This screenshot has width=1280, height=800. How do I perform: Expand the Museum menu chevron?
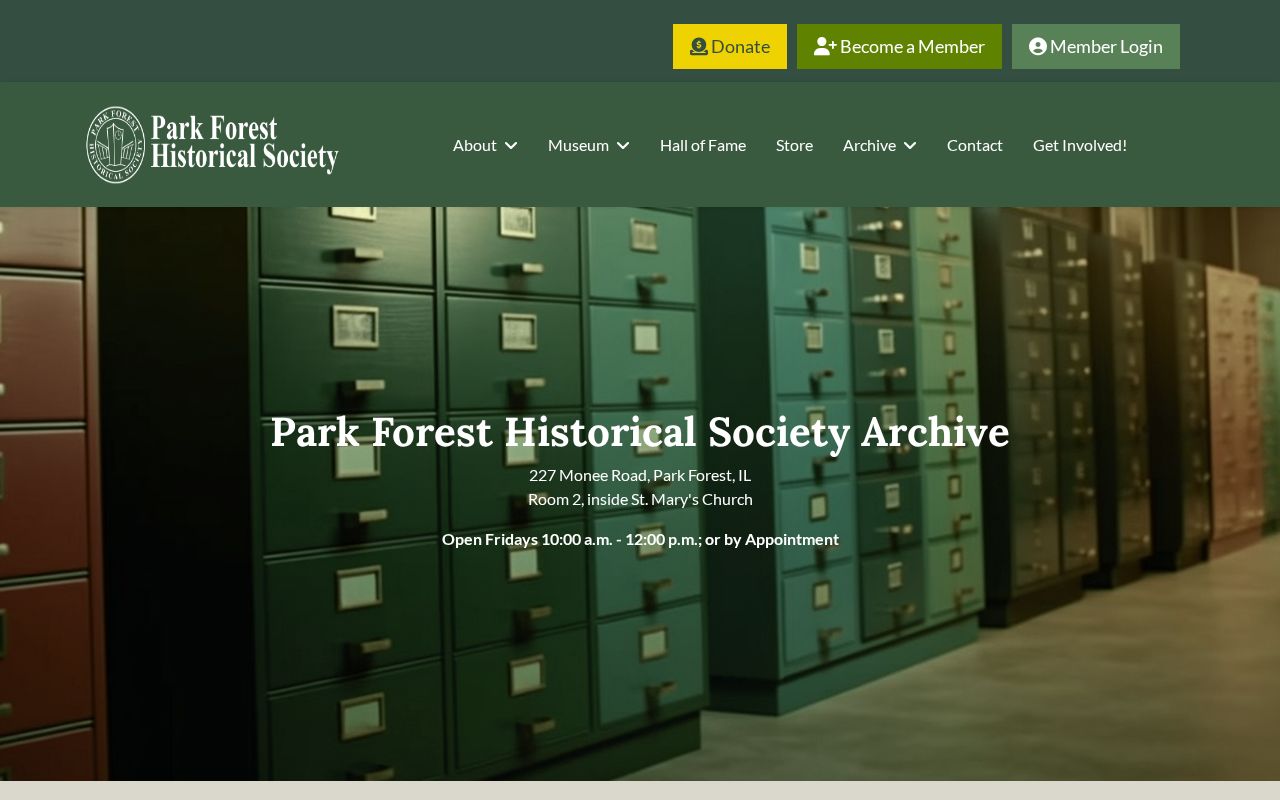point(623,146)
